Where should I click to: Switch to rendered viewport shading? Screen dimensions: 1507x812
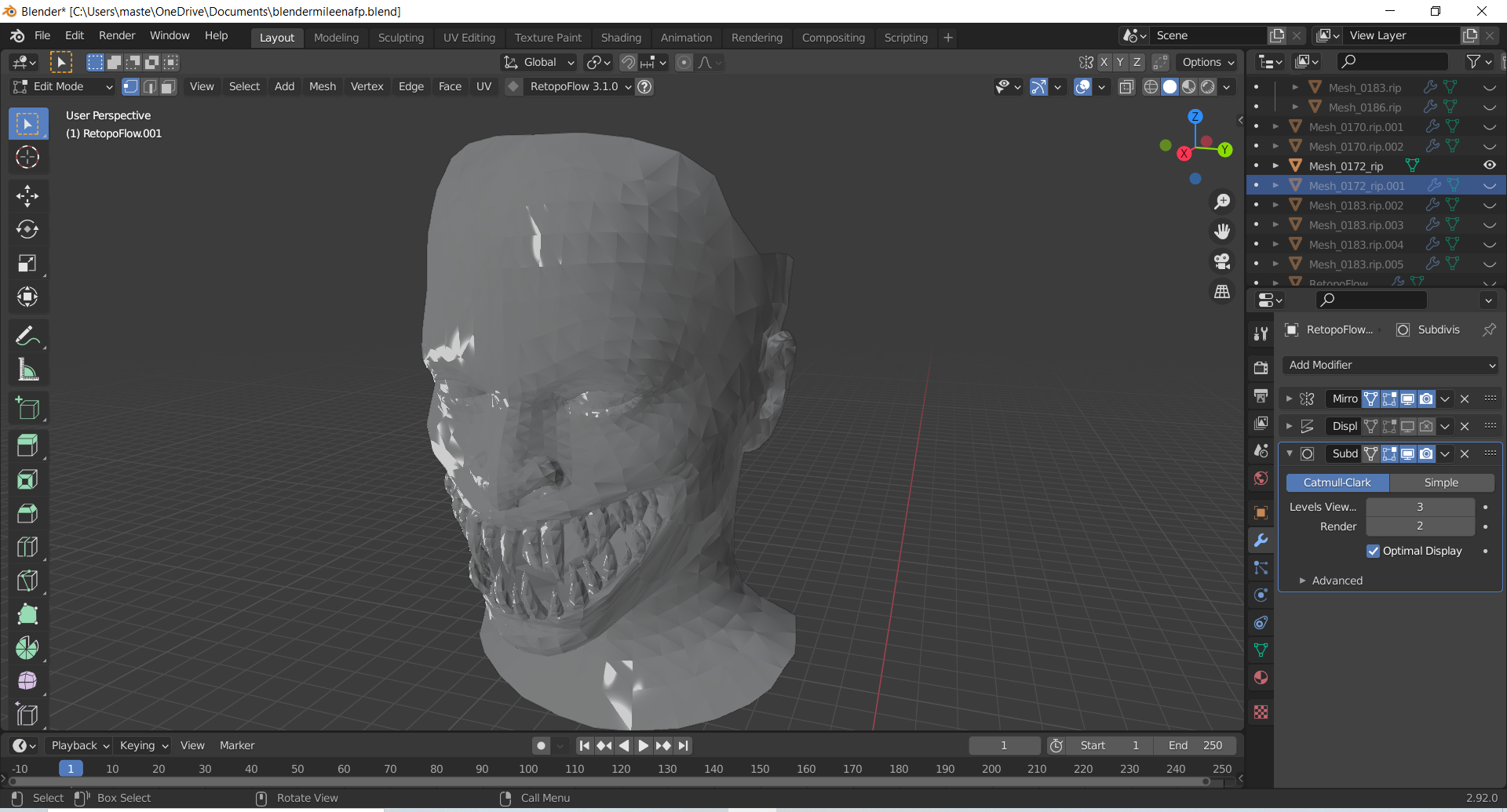[x=1208, y=86]
